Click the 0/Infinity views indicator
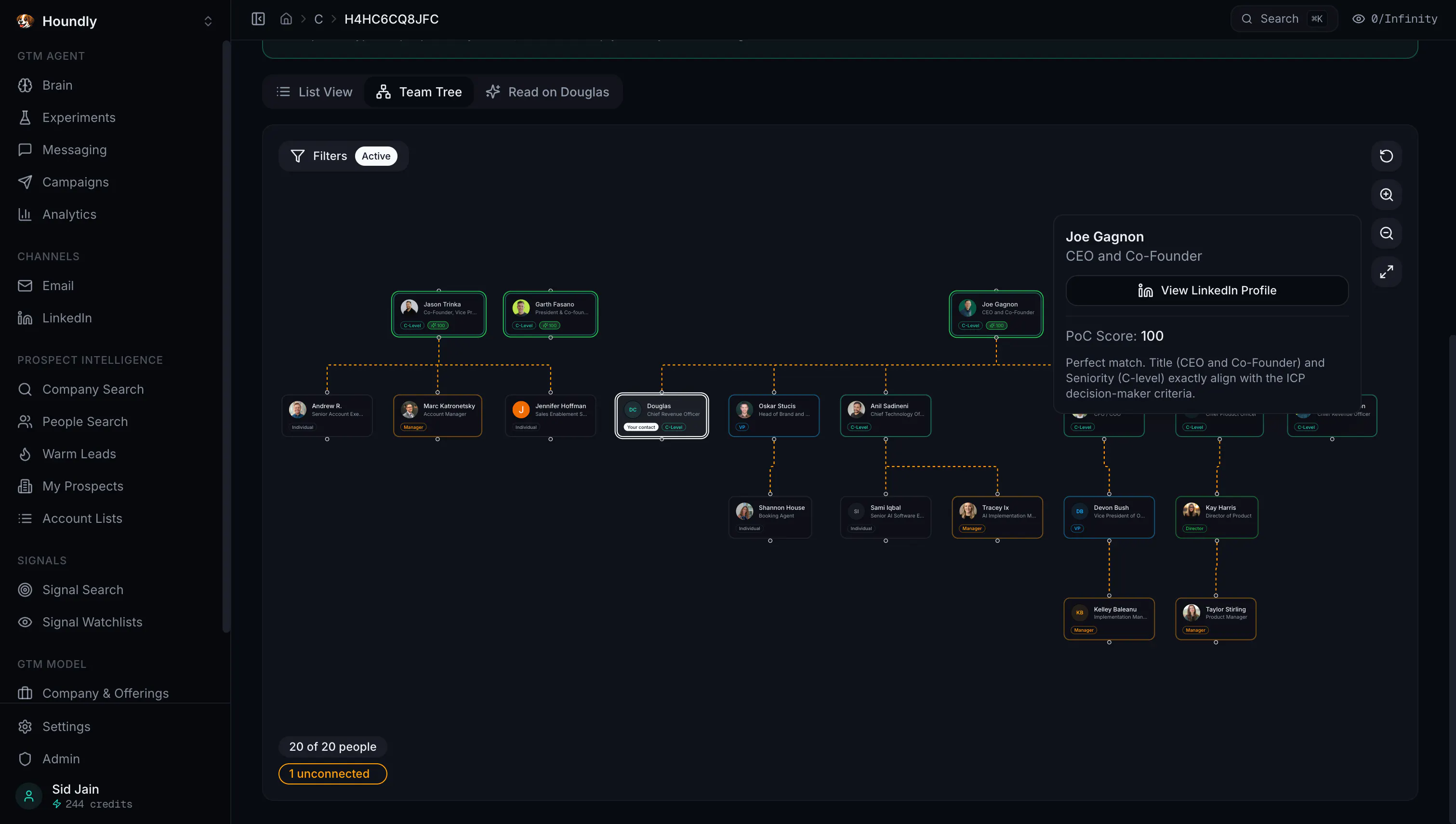Image resolution: width=1456 pixels, height=824 pixels. click(x=1395, y=19)
